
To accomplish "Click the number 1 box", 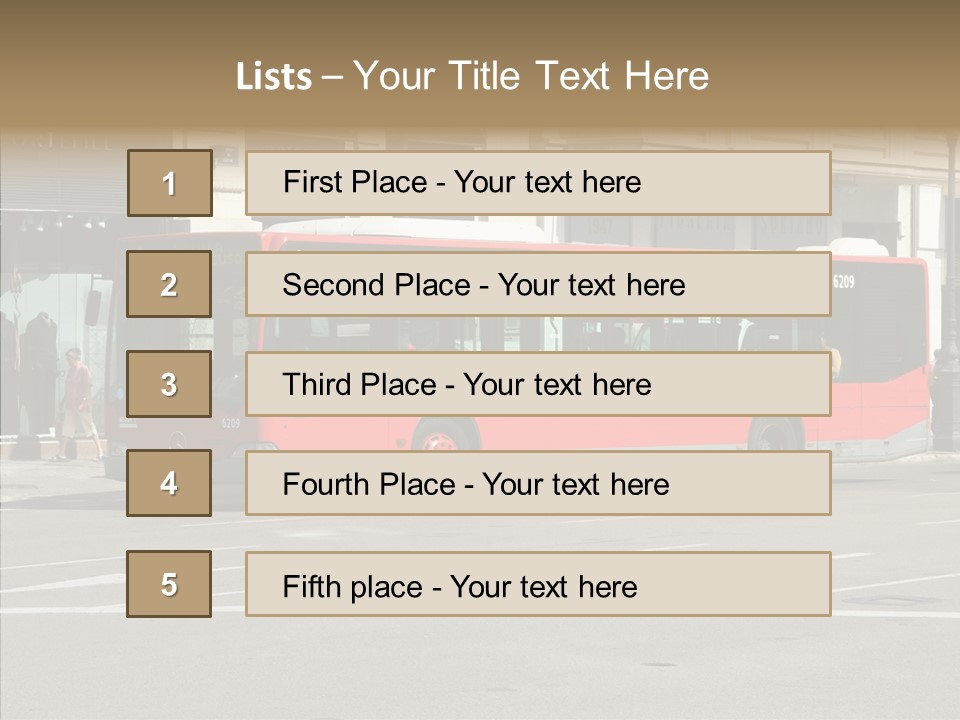I will [x=170, y=183].
